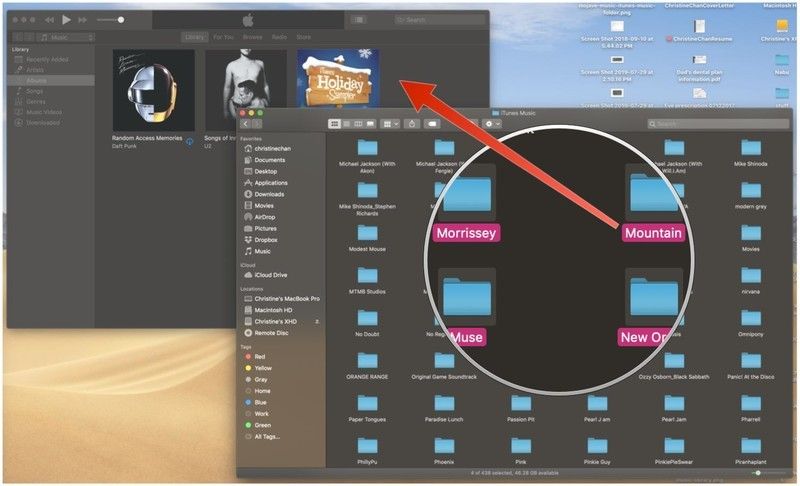Open the Finder group-by dropdown
Screen dimensions: 800x486
[x=391, y=124]
